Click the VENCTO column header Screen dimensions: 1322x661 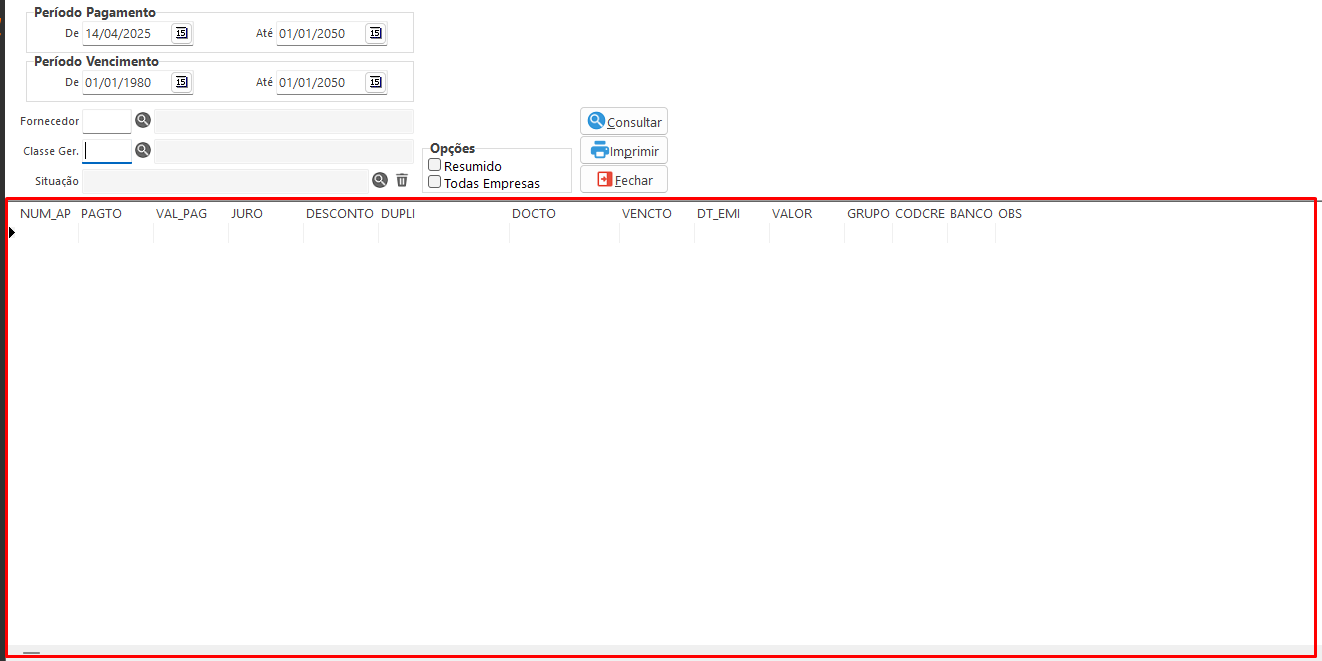647,214
